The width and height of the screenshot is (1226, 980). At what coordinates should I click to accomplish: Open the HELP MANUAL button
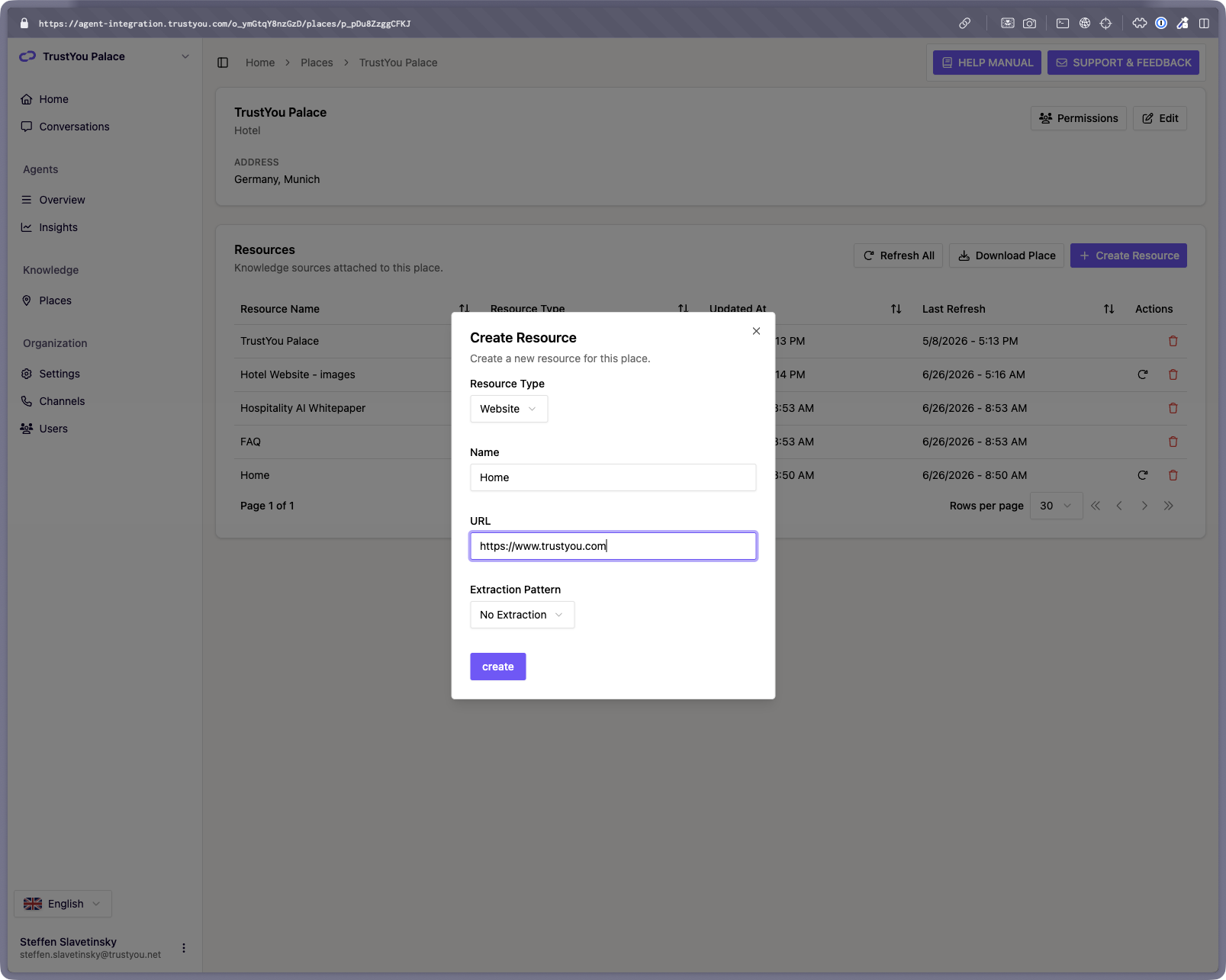coord(987,63)
